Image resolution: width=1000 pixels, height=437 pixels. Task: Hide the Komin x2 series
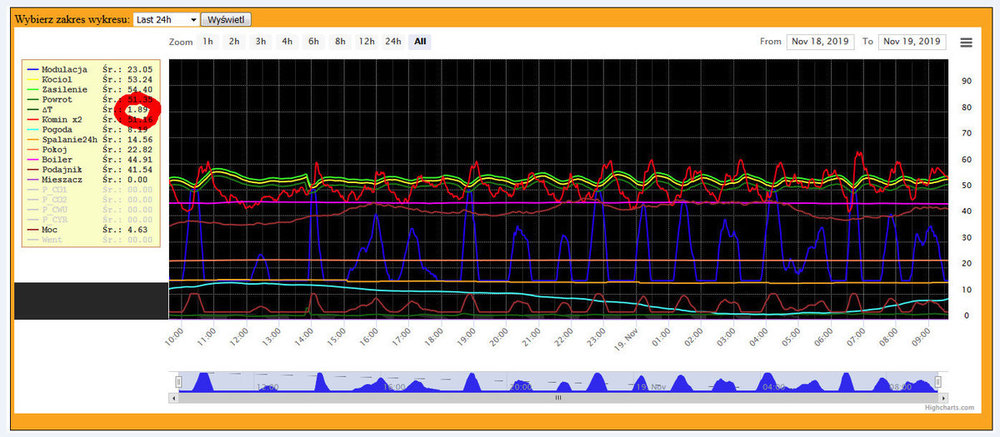coord(62,119)
